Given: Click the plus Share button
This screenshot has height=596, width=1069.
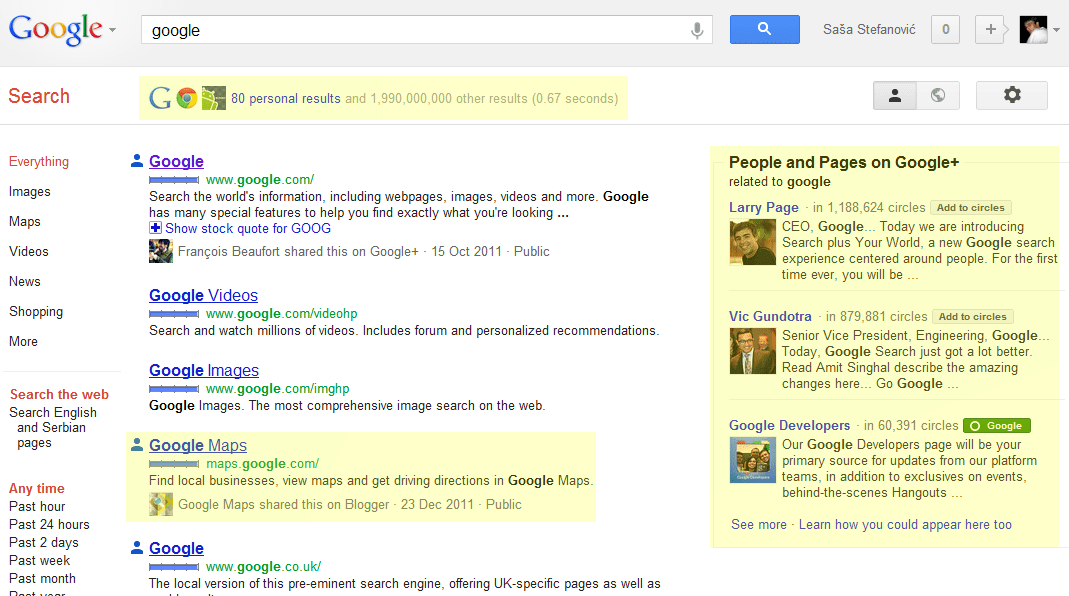Looking at the screenshot, I should (x=991, y=29).
